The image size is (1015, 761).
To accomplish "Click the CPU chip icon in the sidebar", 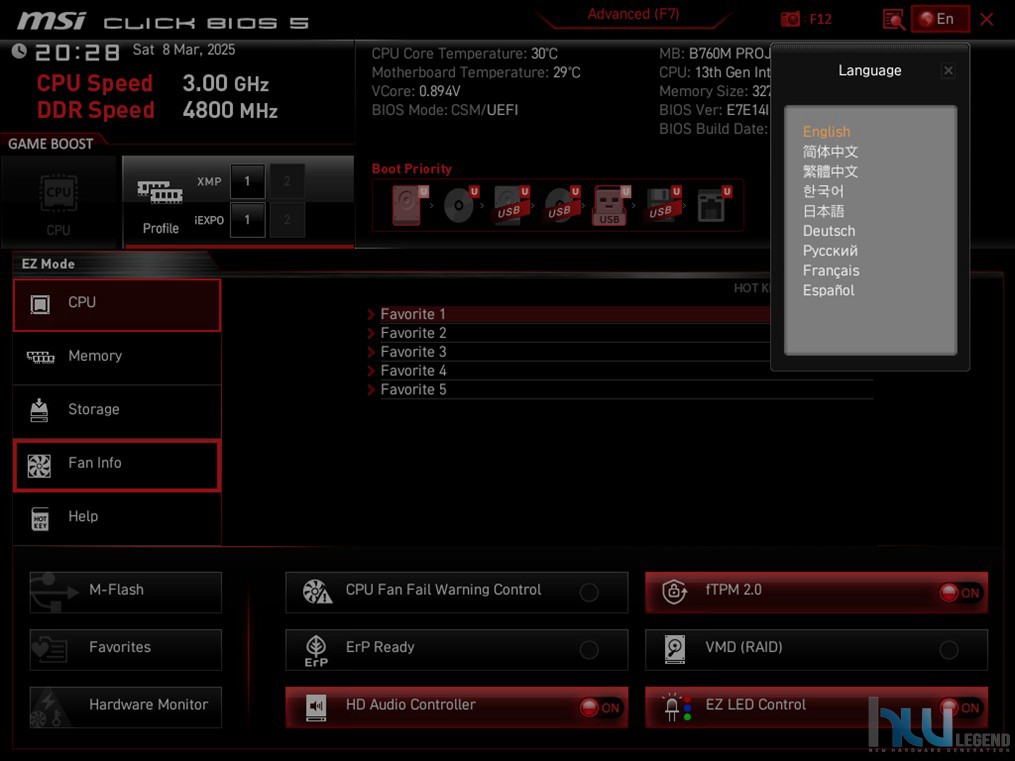I will tap(40, 304).
